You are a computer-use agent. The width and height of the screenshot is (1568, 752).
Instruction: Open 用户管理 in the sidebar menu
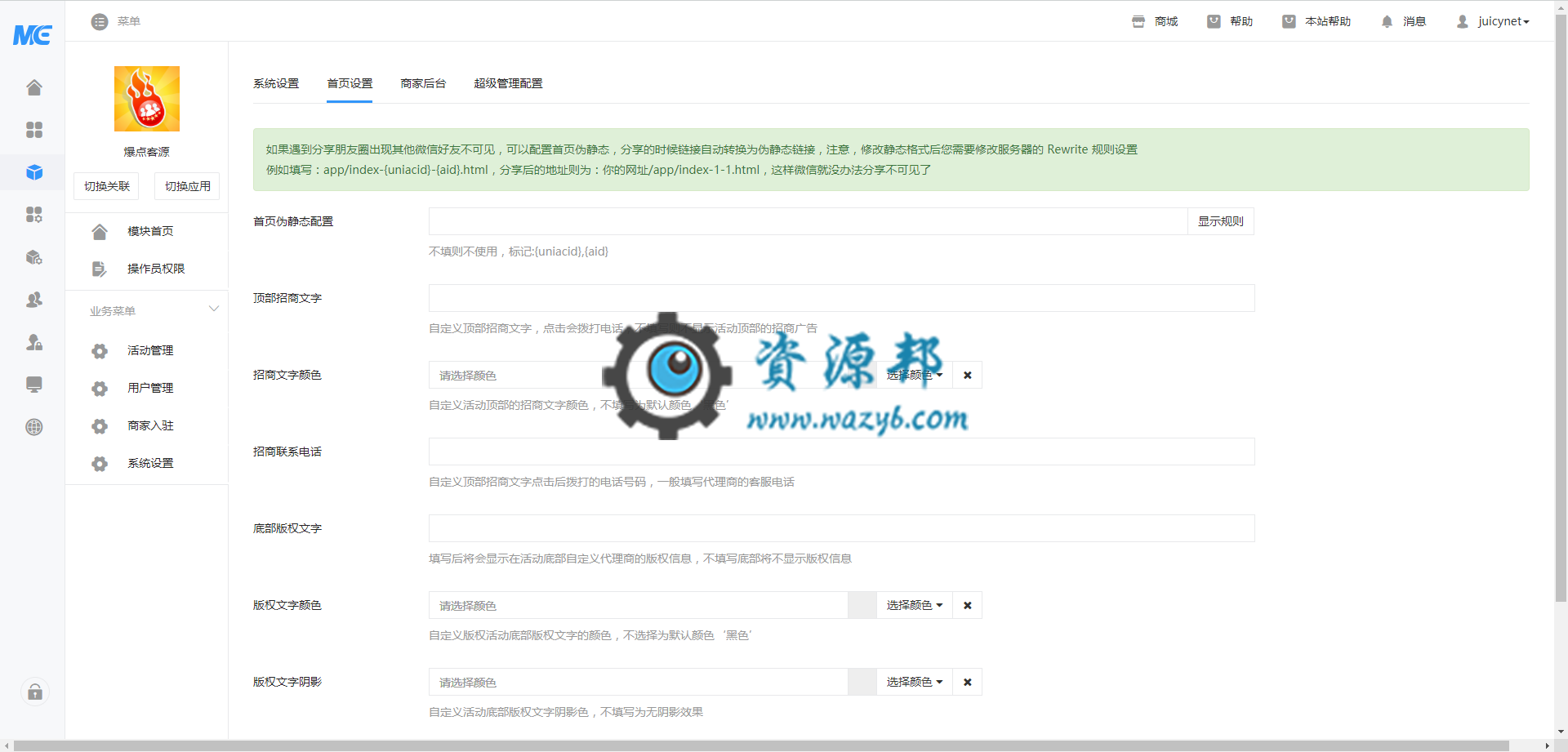150,388
